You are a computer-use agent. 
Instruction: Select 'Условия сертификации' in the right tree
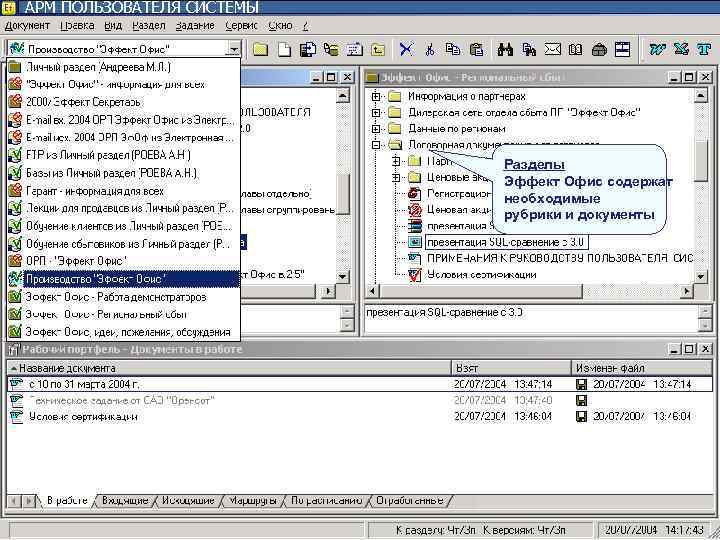482,275
